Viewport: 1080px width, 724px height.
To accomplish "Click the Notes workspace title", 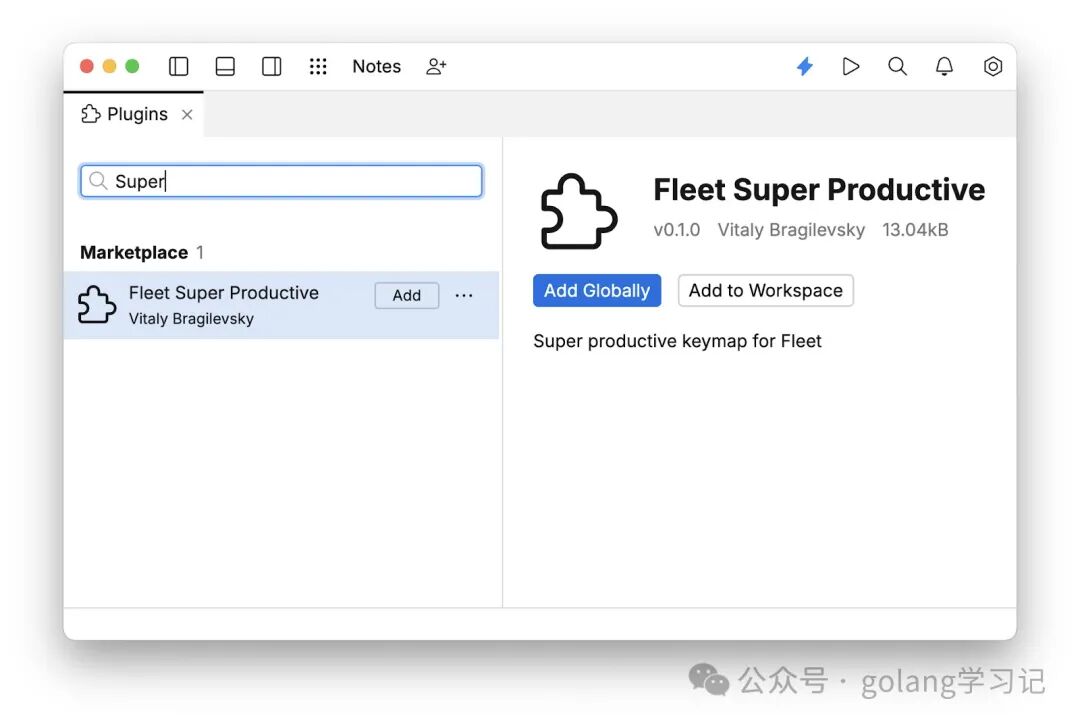I will [x=376, y=67].
